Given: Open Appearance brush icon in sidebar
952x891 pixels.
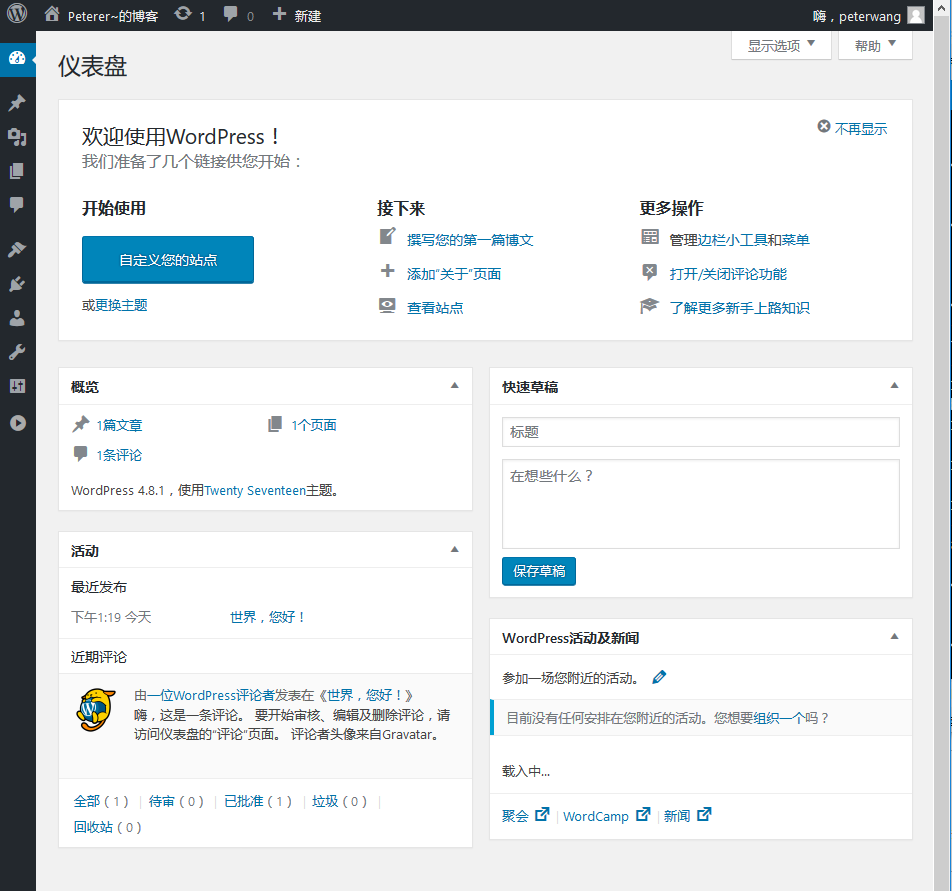Looking at the screenshot, I should [x=17, y=249].
